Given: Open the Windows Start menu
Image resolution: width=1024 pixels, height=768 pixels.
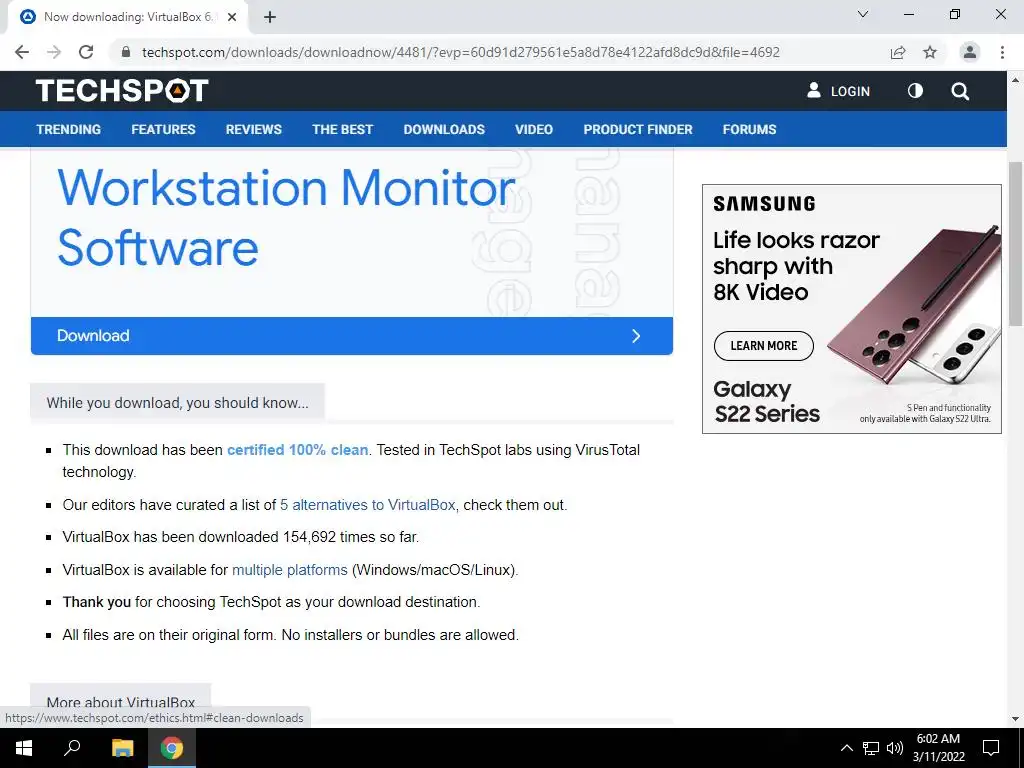Looking at the screenshot, I should (24, 748).
